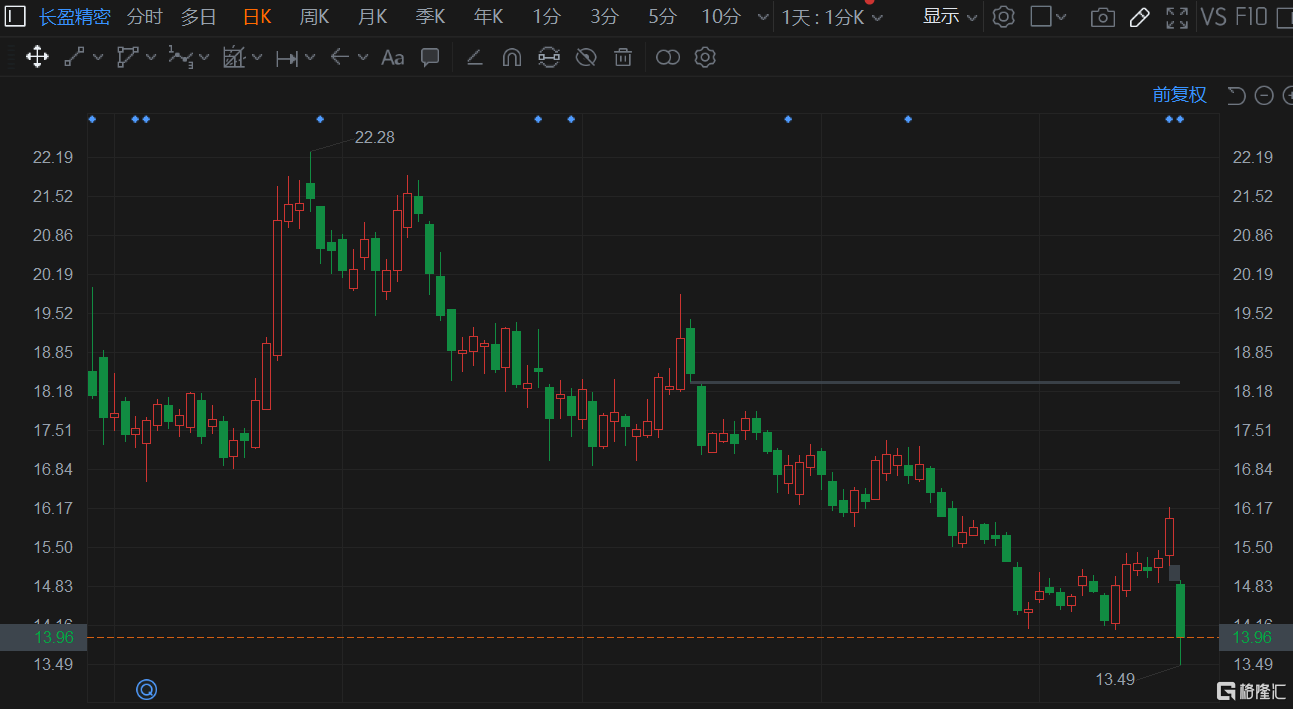Select the chart measurement tool
The width and height of the screenshot is (1293, 709).
(233, 57)
